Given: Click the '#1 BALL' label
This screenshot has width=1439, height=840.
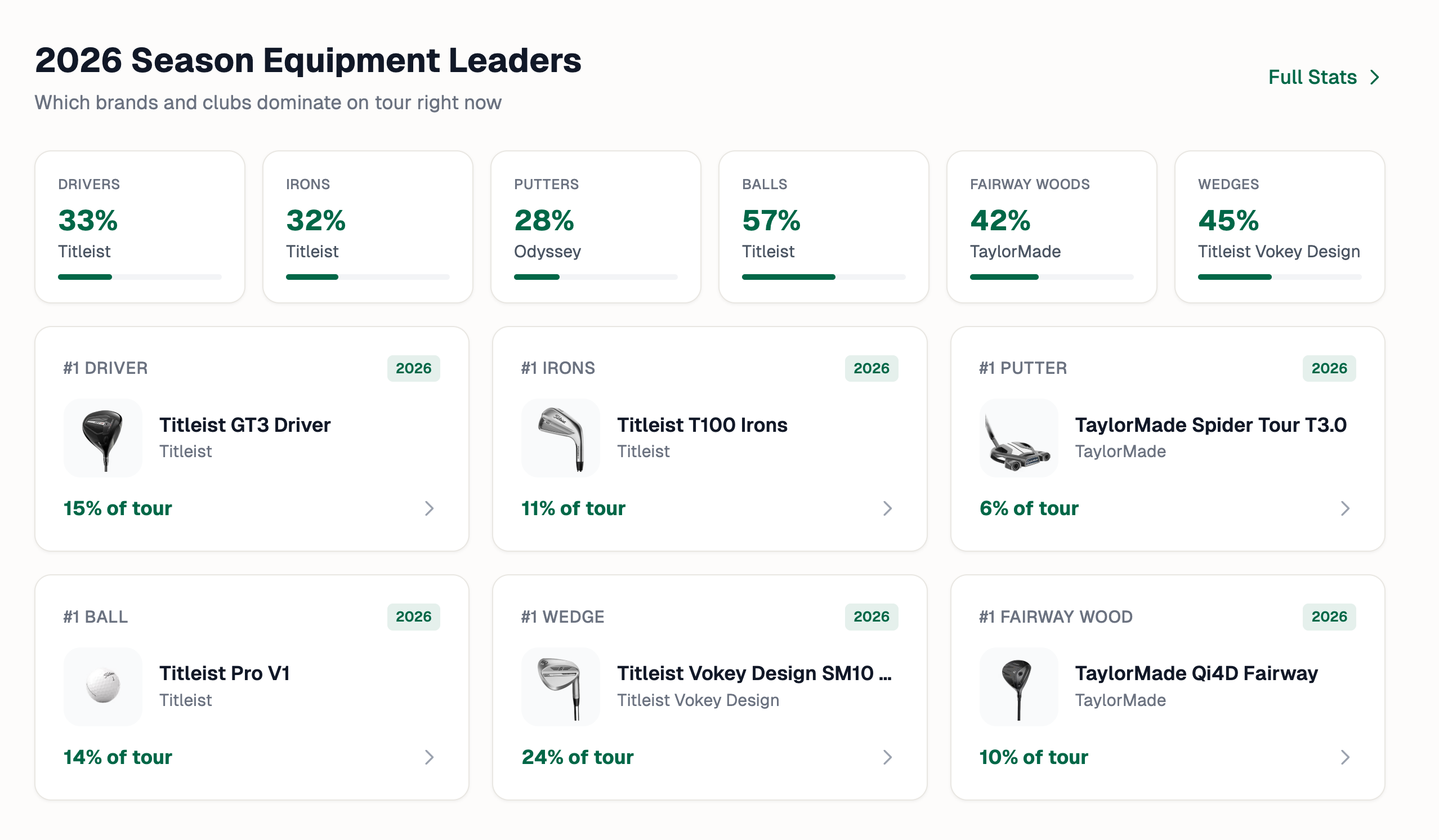Looking at the screenshot, I should click(96, 616).
